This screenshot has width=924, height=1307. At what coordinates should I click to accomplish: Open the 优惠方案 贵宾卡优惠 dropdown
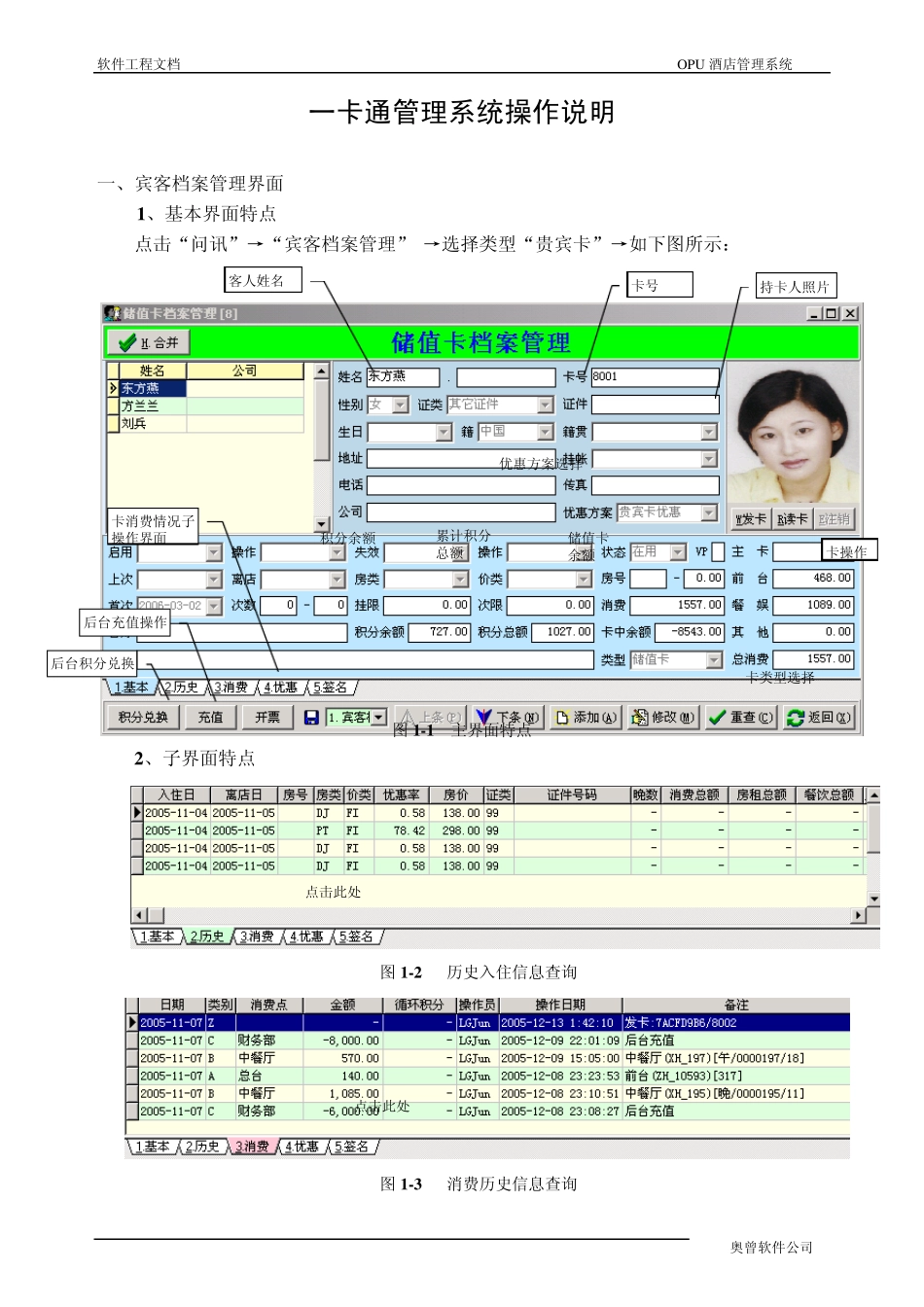pos(709,512)
